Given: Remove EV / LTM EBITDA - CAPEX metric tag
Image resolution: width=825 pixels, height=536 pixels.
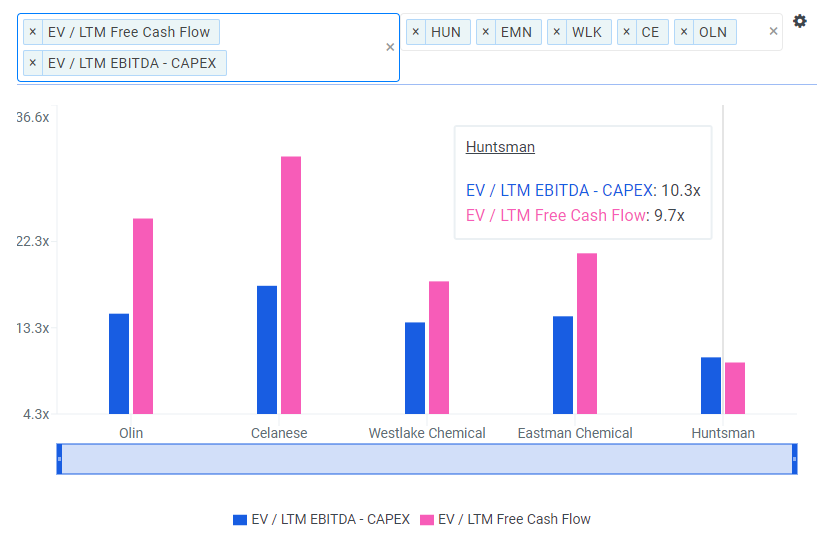Looking at the screenshot, I should [x=33, y=63].
